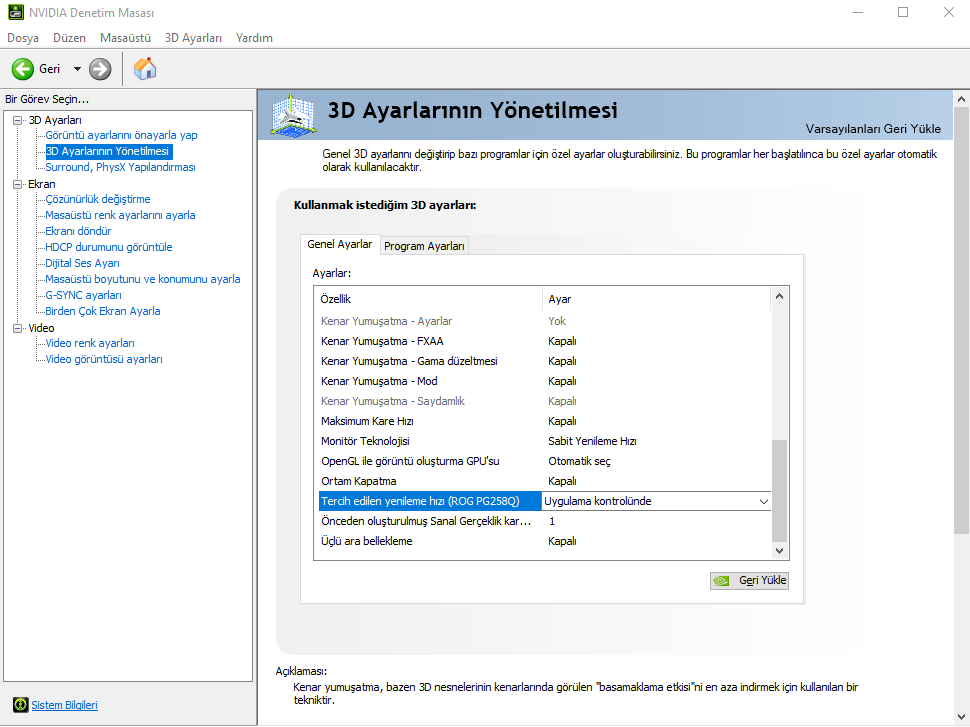Select Önceden oluşturulmuş Sanal Gerçeklik row

(545, 521)
